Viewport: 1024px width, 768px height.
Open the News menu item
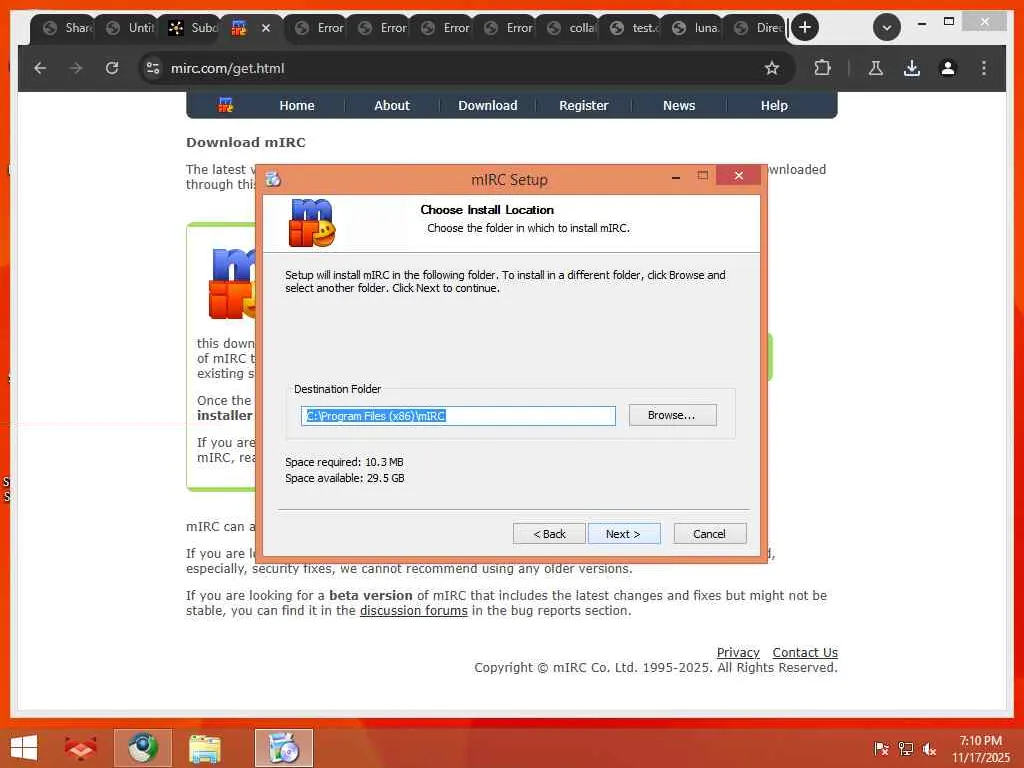pyautogui.click(x=679, y=105)
